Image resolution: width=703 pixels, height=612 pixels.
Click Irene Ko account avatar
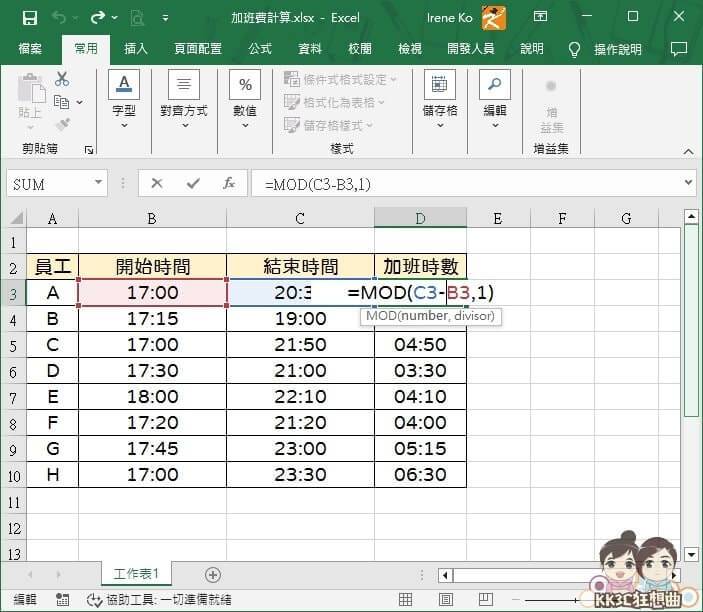[493, 18]
